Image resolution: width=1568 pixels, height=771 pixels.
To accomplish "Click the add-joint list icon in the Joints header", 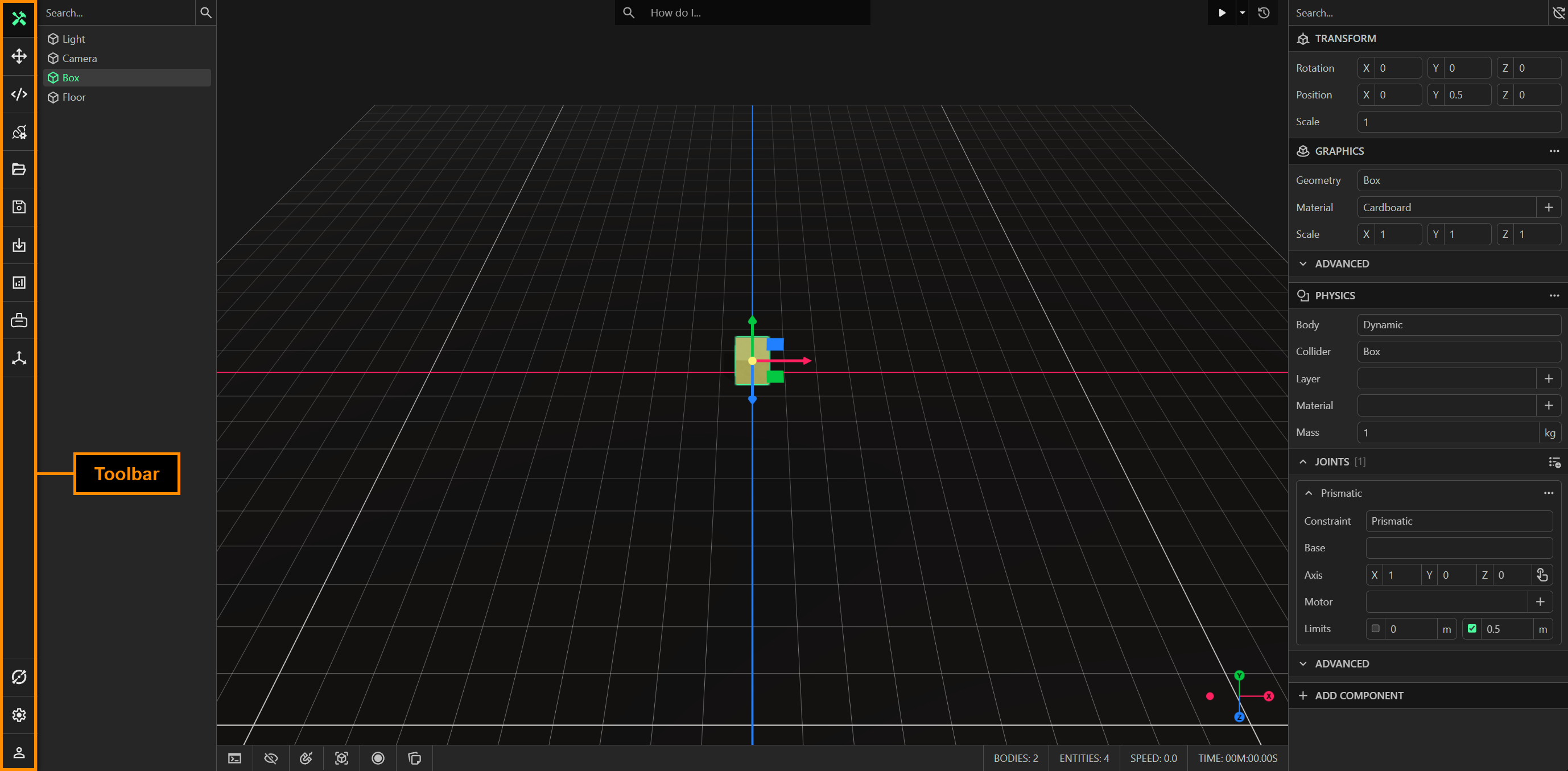I will pos(1554,463).
